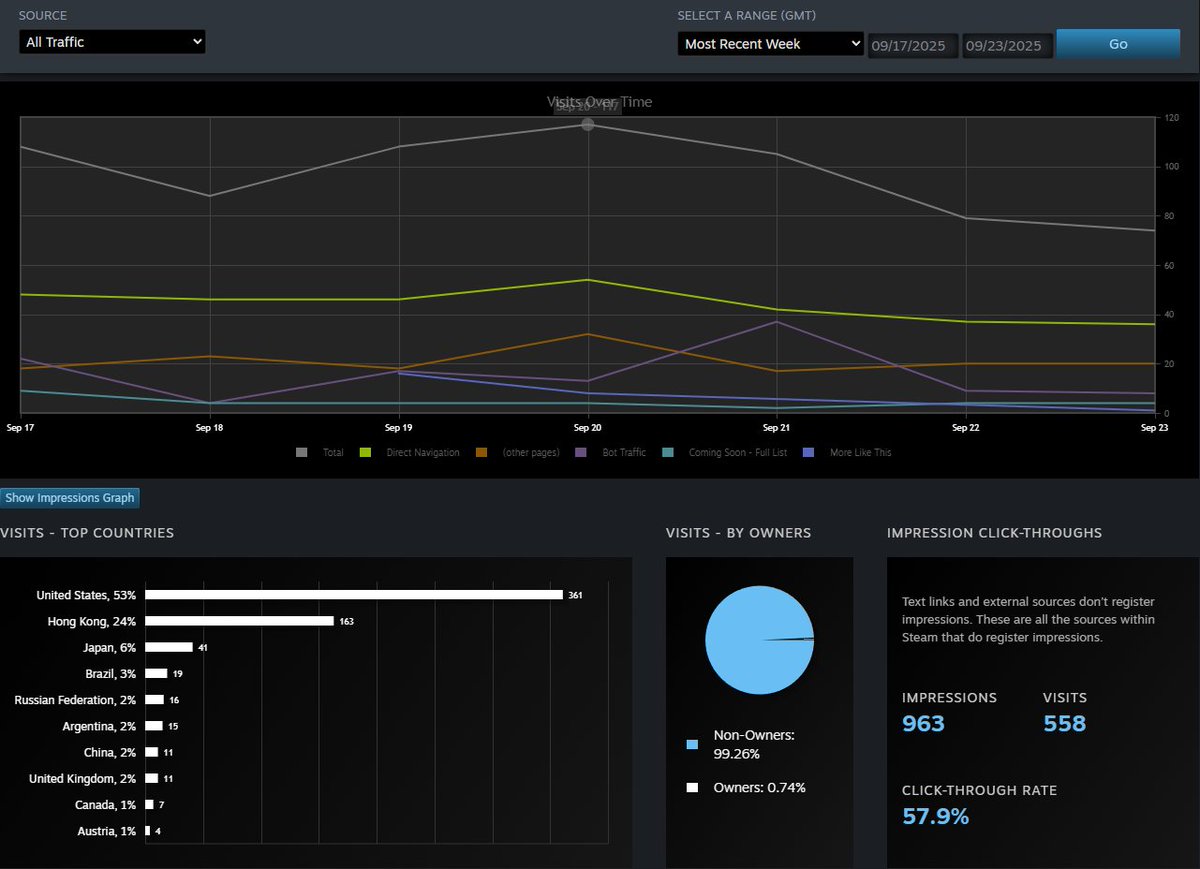Toggle the gray Total legend swatch
The width and height of the screenshot is (1200, 869).
(x=302, y=453)
